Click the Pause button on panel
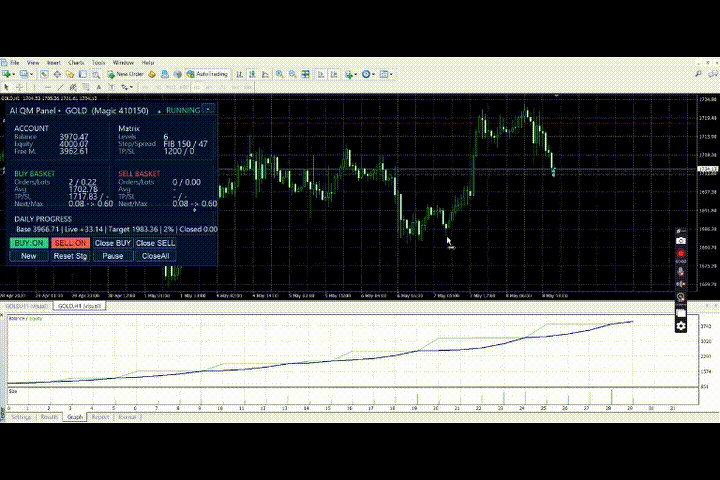 click(x=112, y=256)
